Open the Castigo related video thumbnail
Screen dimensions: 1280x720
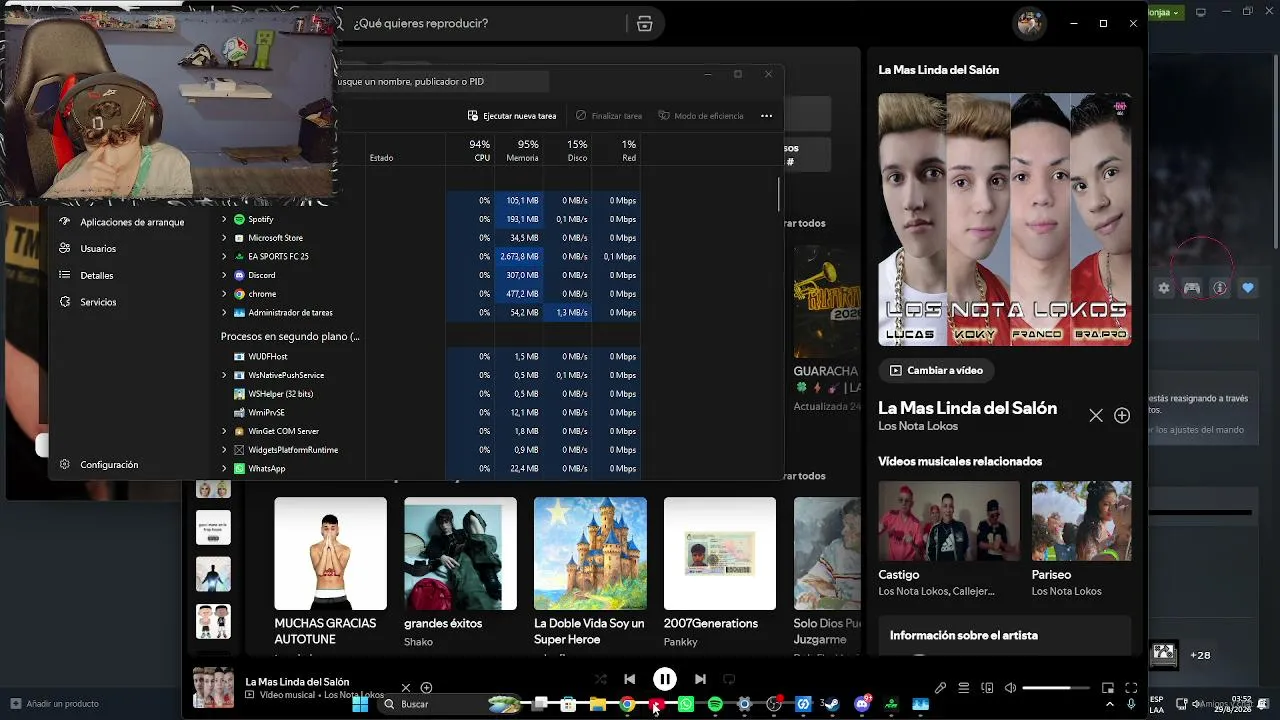click(949, 521)
